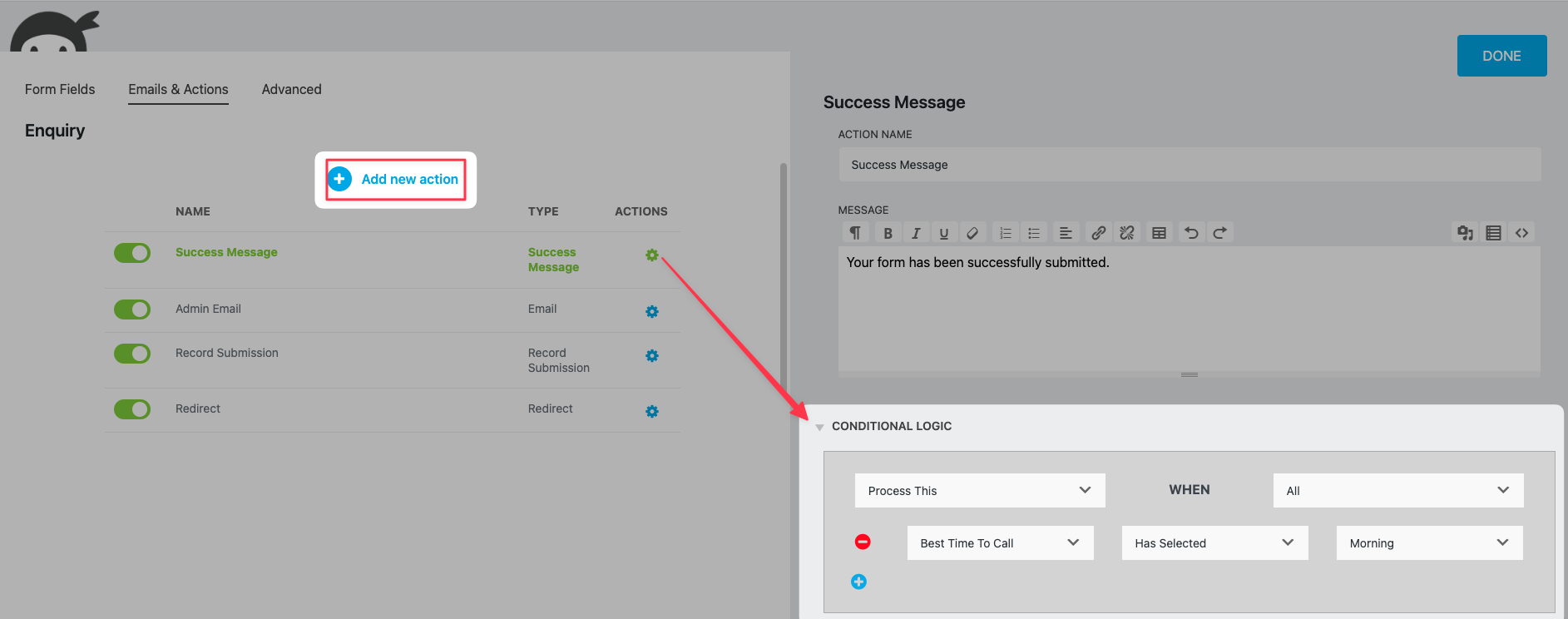Viewport: 1568px width, 619px height.
Task: Switch to the Form Fields tab
Action: coord(60,89)
